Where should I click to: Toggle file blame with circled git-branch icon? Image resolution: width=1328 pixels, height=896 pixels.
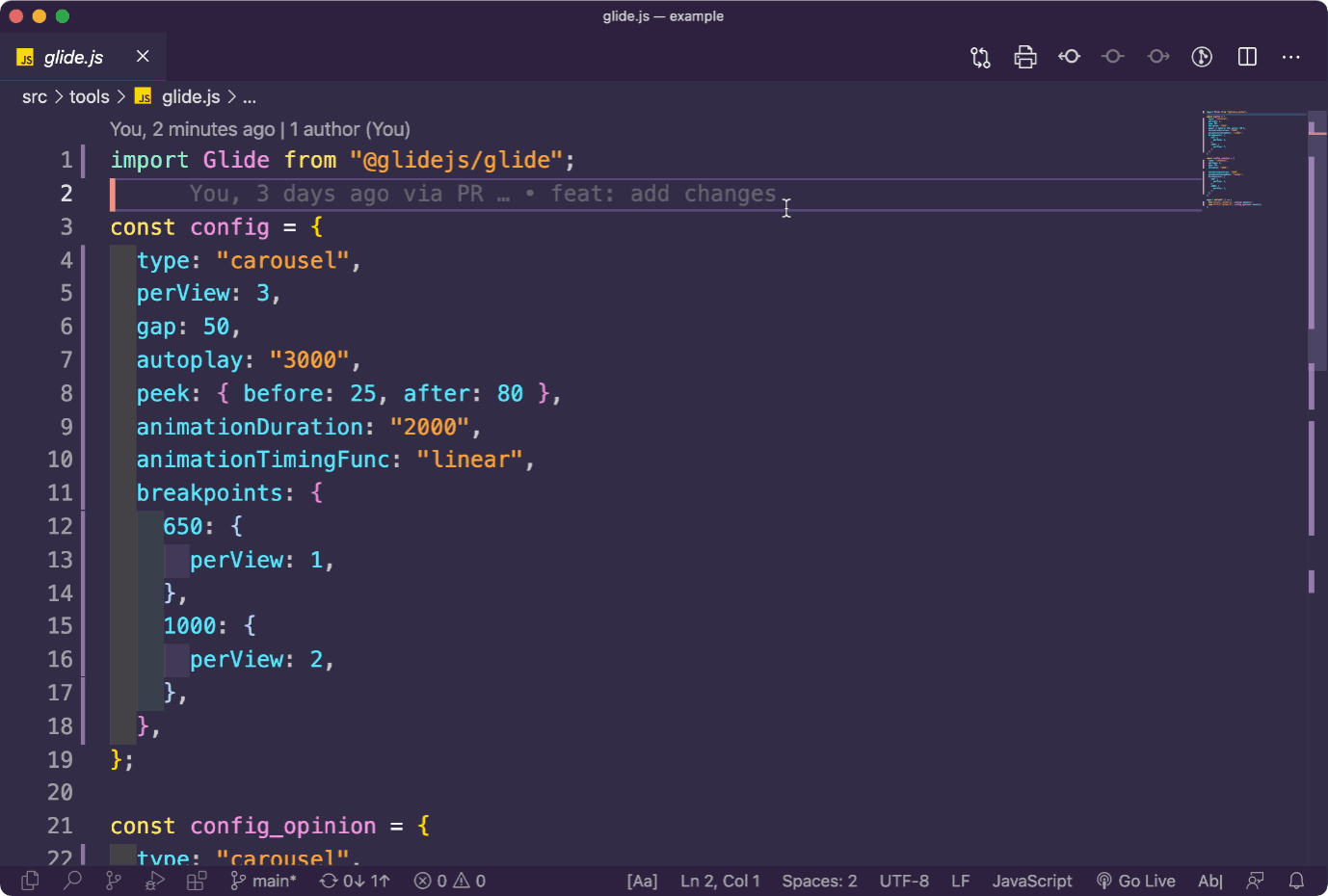coord(1202,57)
